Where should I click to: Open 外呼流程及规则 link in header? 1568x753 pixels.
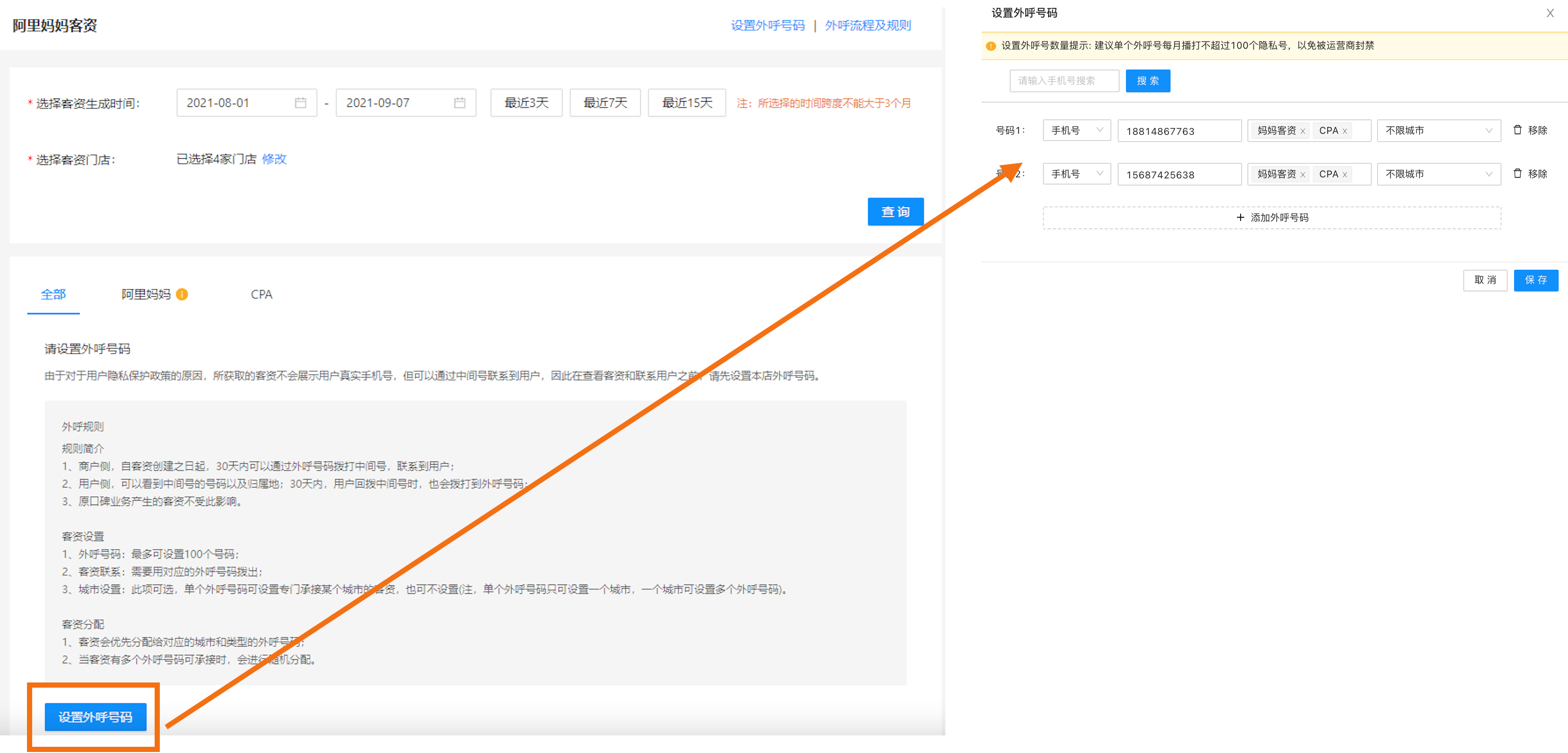pyautogui.click(x=868, y=25)
